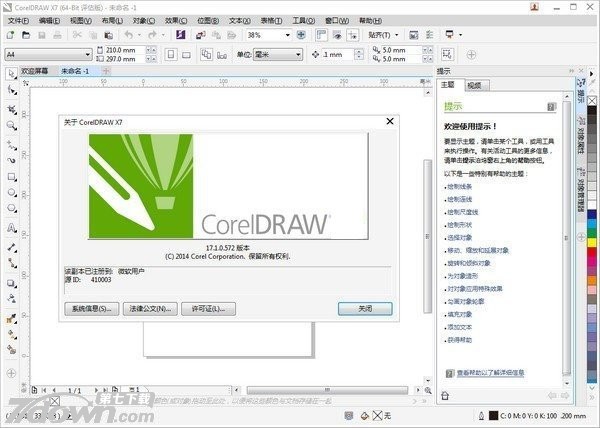The image size is (600, 428).
Task: Click the Open file toolbar icon
Action: [26, 35]
